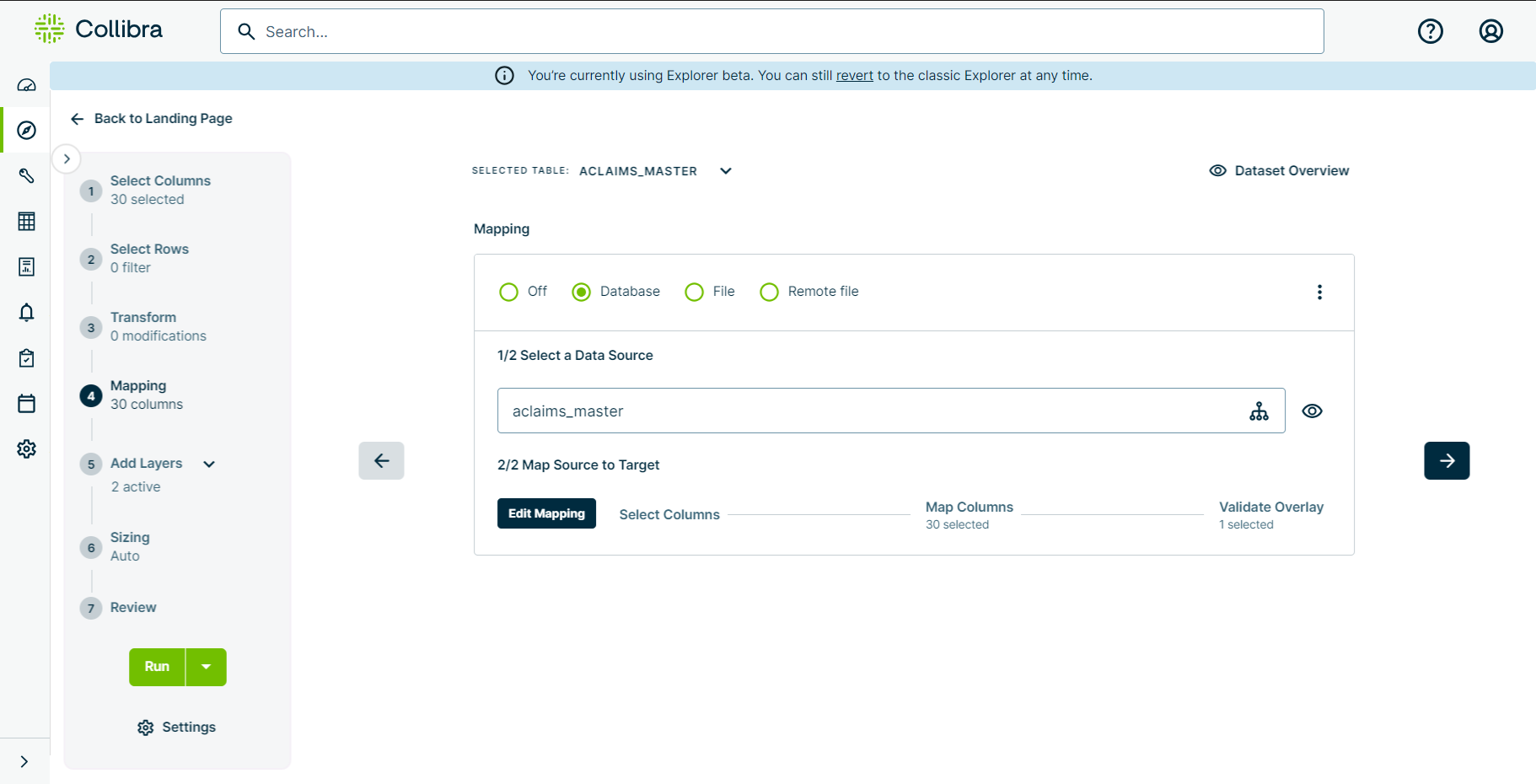The height and width of the screenshot is (784, 1536).
Task: Turn mapping Off with its radio button
Action: [508, 292]
